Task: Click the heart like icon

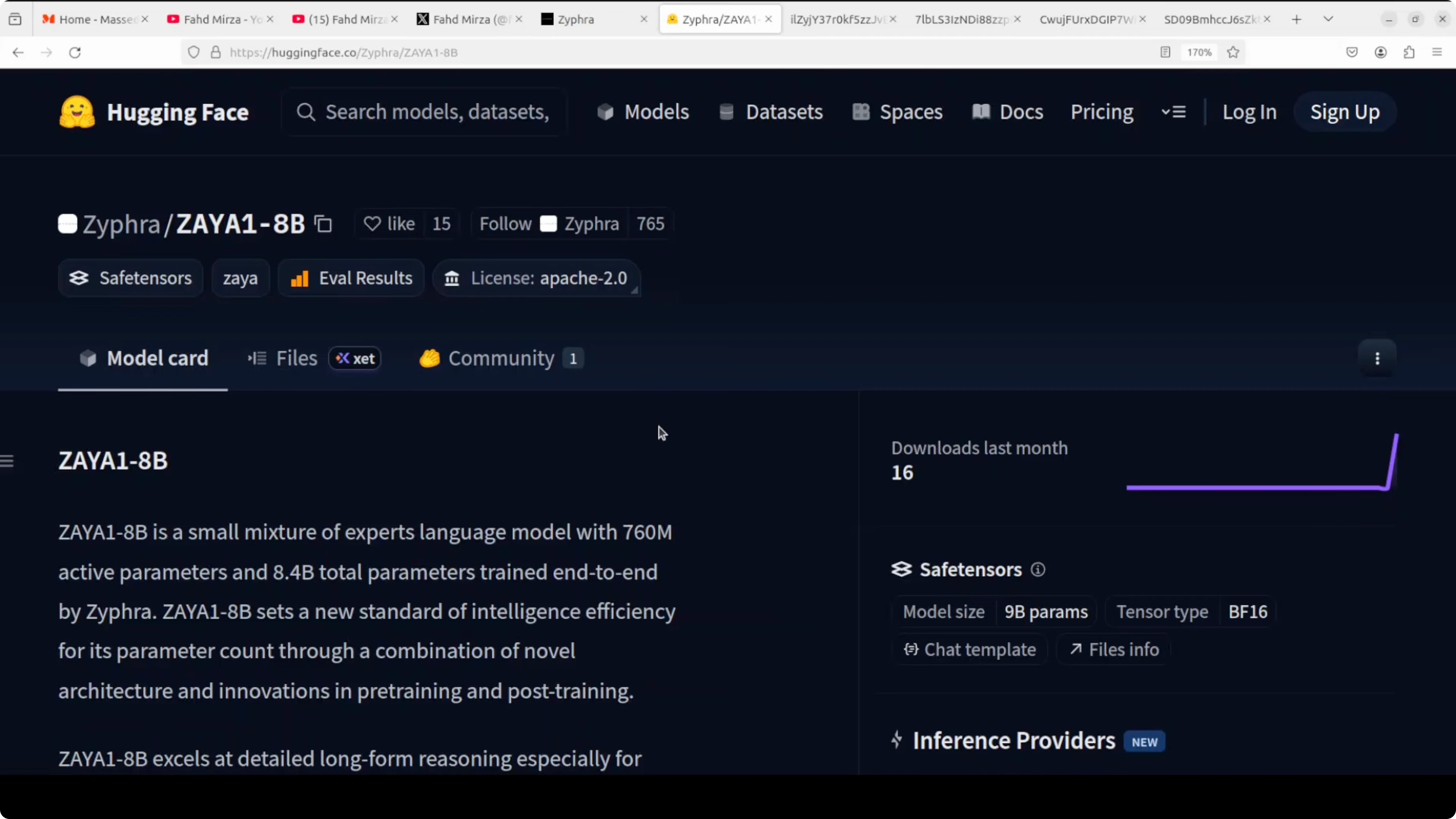Action: tap(372, 224)
